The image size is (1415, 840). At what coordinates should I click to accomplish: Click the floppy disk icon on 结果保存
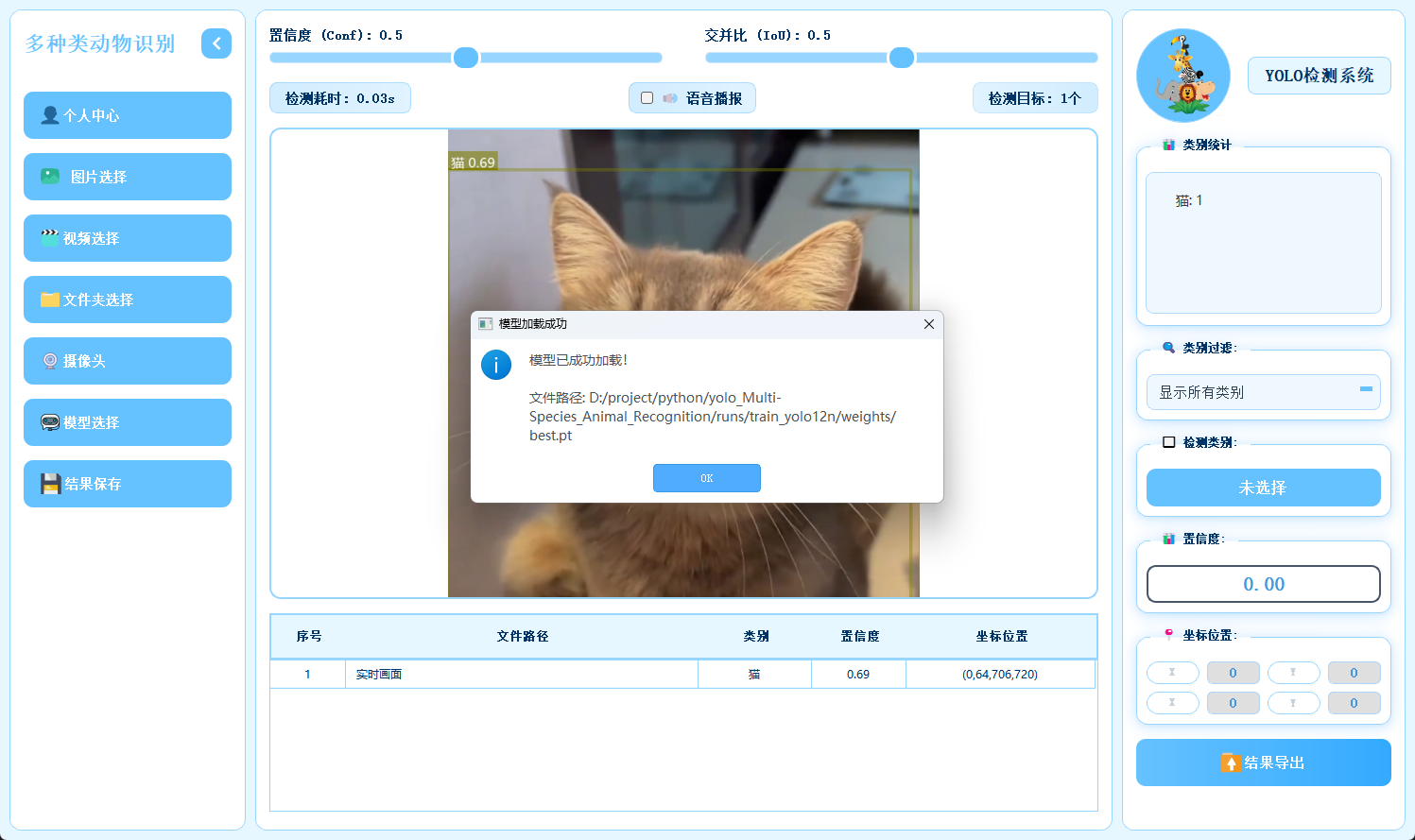[x=51, y=484]
